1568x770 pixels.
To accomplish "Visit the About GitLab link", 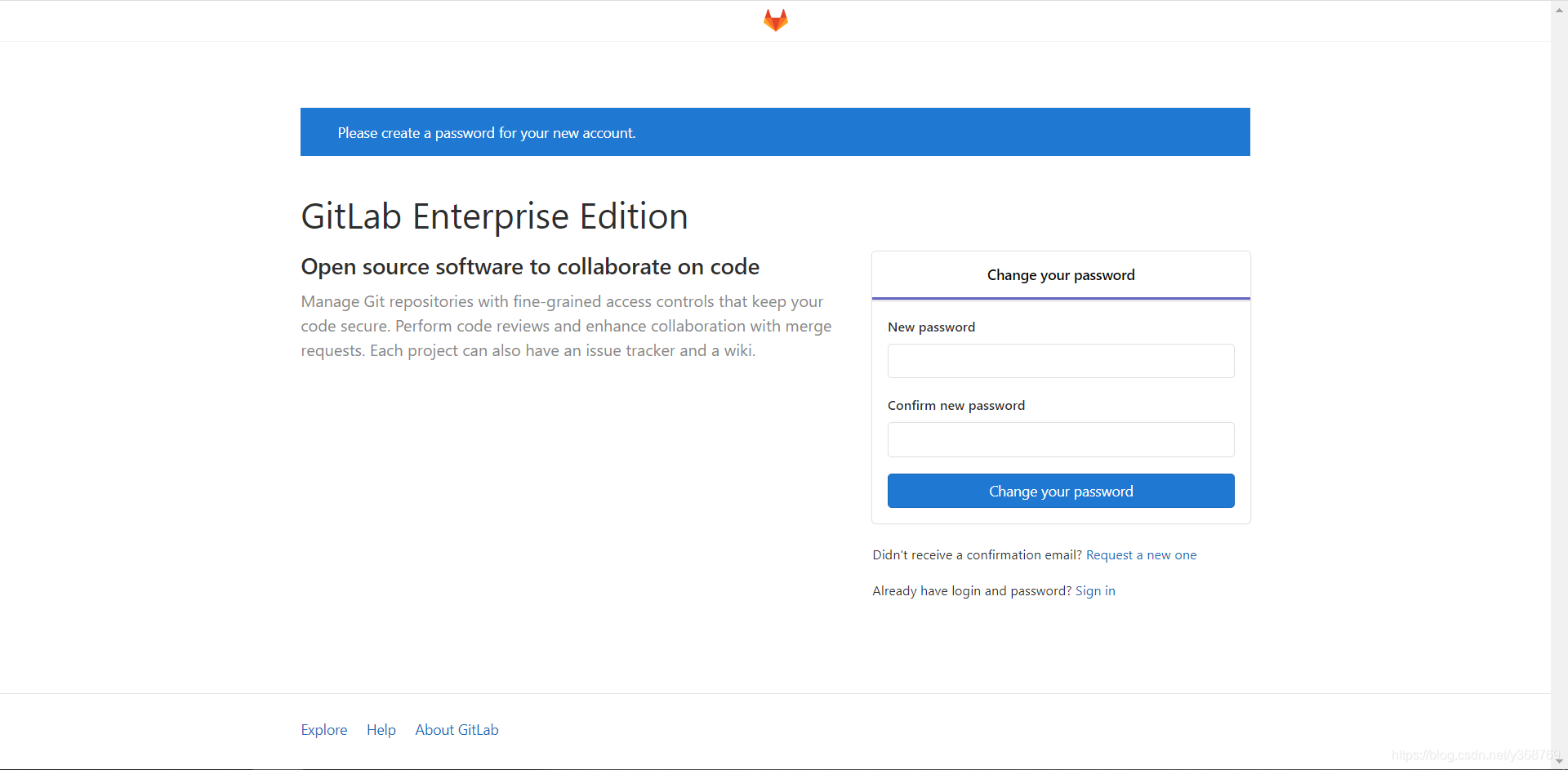I will [457, 730].
